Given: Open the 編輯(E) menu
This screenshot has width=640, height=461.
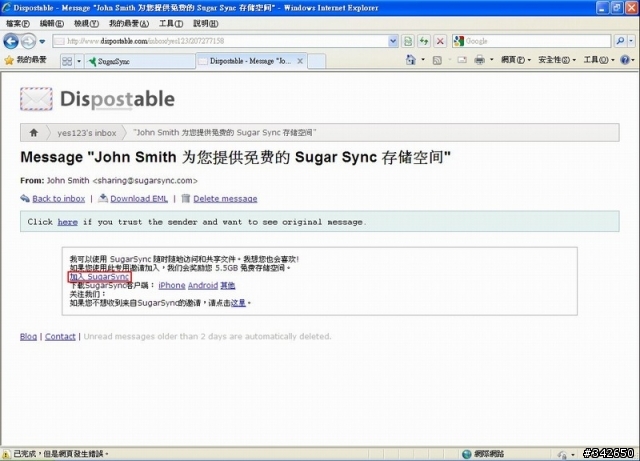Looking at the screenshot, I should tap(51, 24).
